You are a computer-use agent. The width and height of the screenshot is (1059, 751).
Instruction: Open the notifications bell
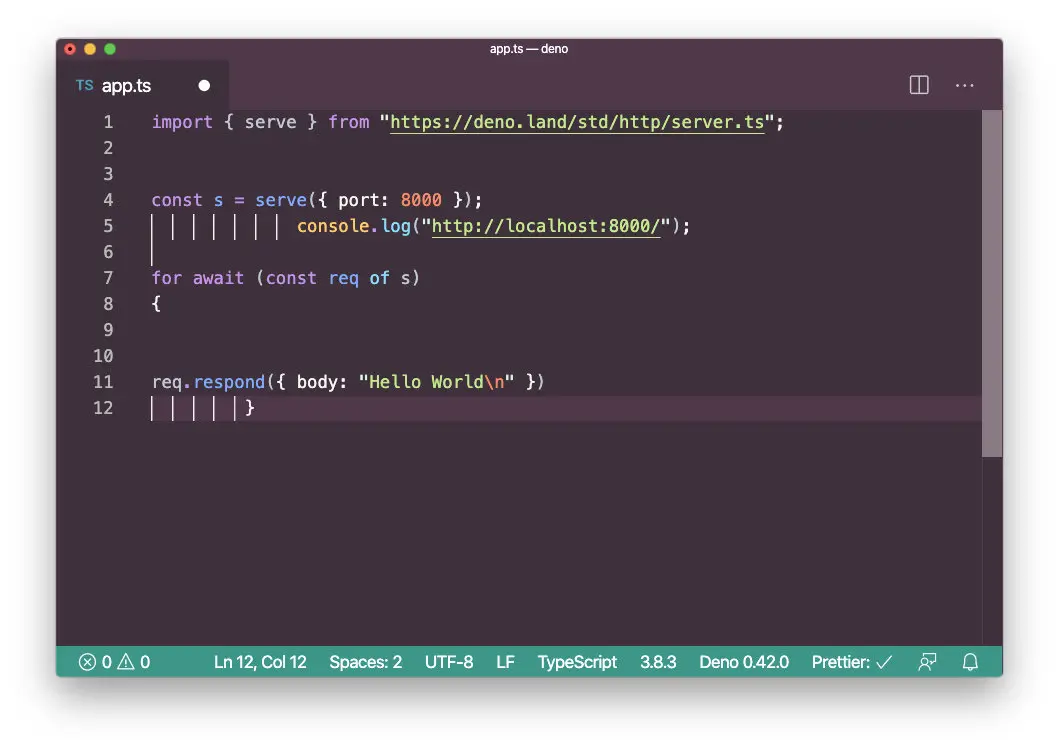[970, 662]
